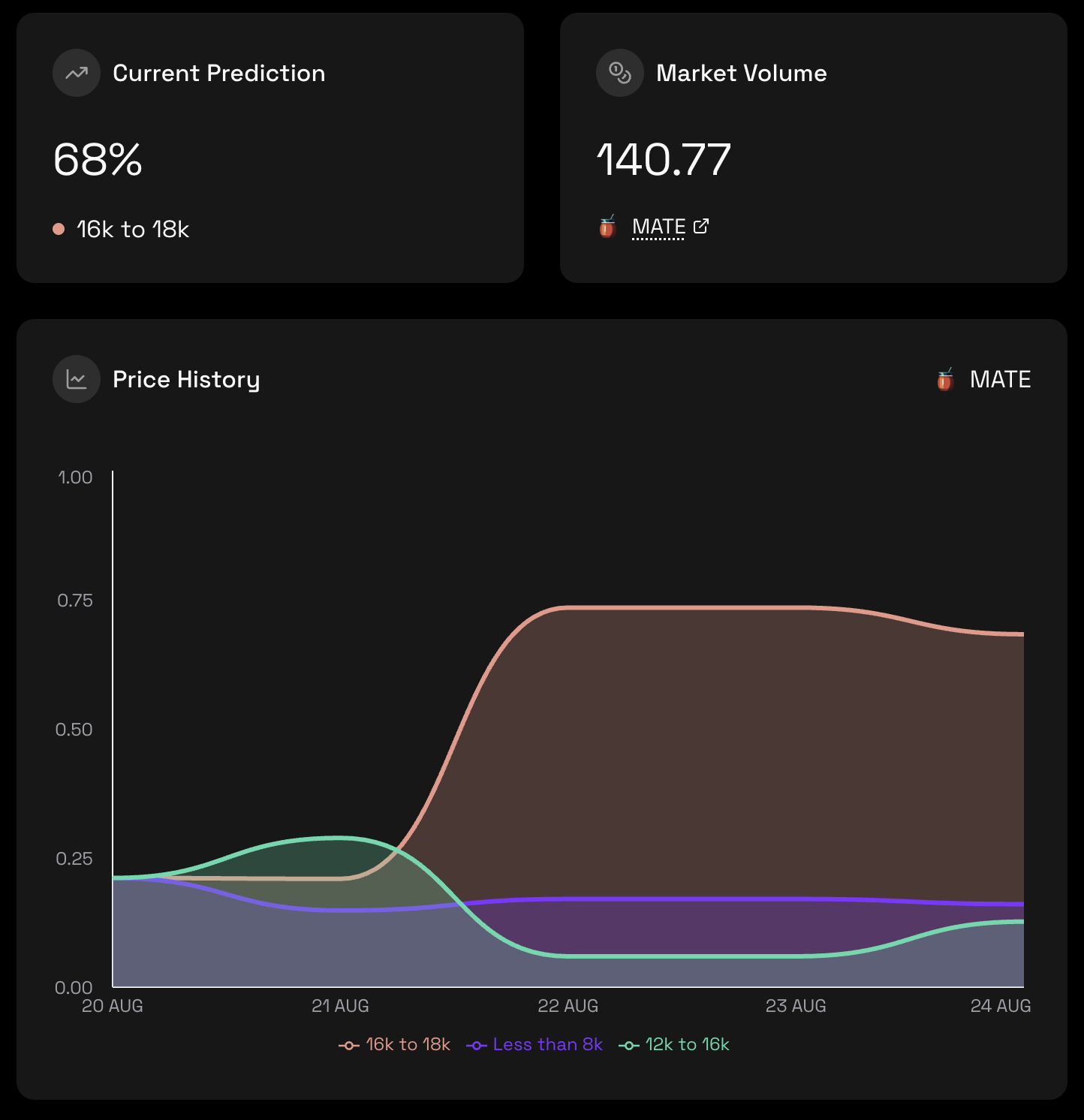Click the salmon dot beside 16k to 18k prediction
This screenshot has height=1120, width=1084.
[x=59, y=229]
